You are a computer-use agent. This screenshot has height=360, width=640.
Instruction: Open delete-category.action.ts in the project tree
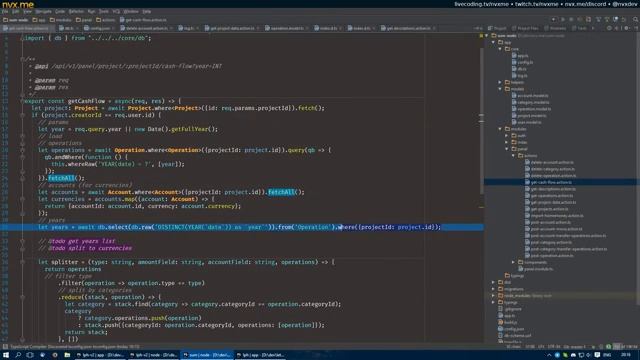click(x=549, y=169)
